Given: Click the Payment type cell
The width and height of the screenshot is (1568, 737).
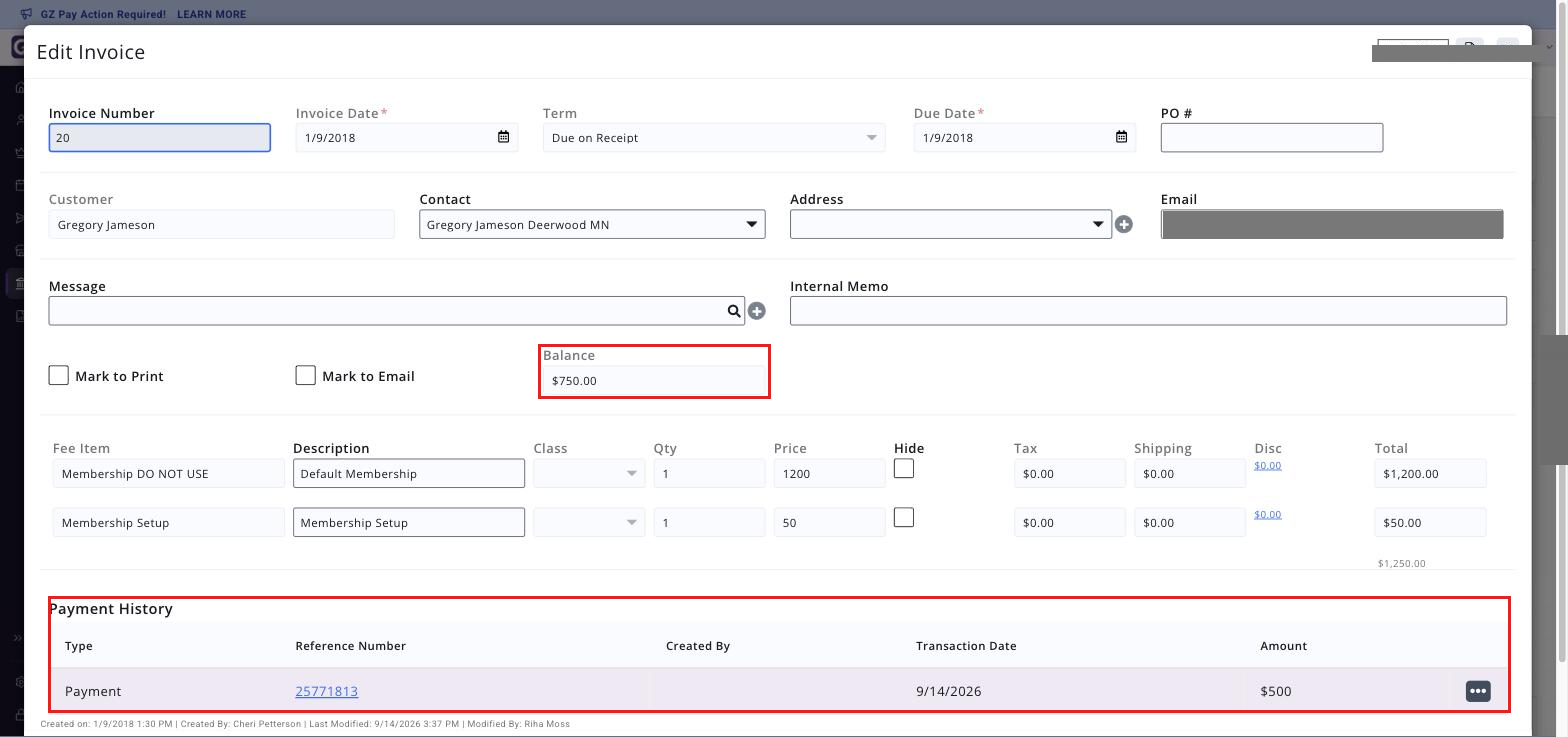Looking at the screenshot, I should [x=93, y=691].
